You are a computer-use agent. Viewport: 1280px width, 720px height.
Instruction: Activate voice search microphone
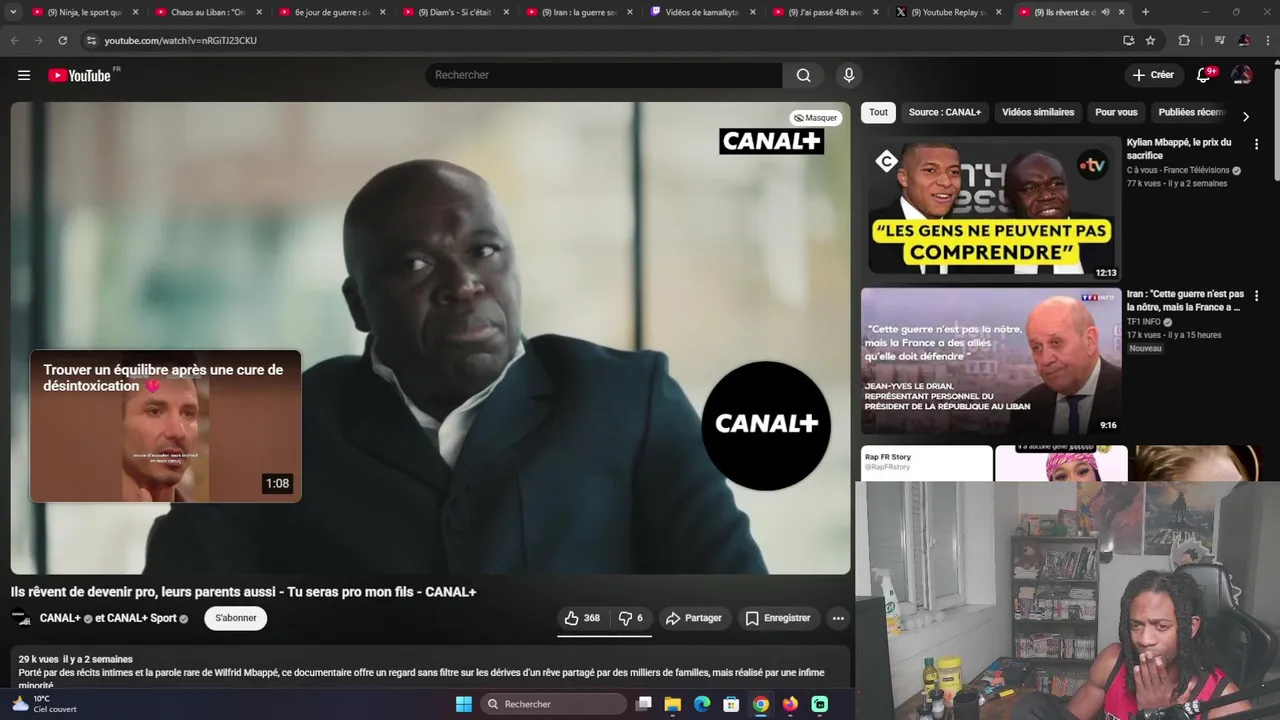tap(849, 75)
